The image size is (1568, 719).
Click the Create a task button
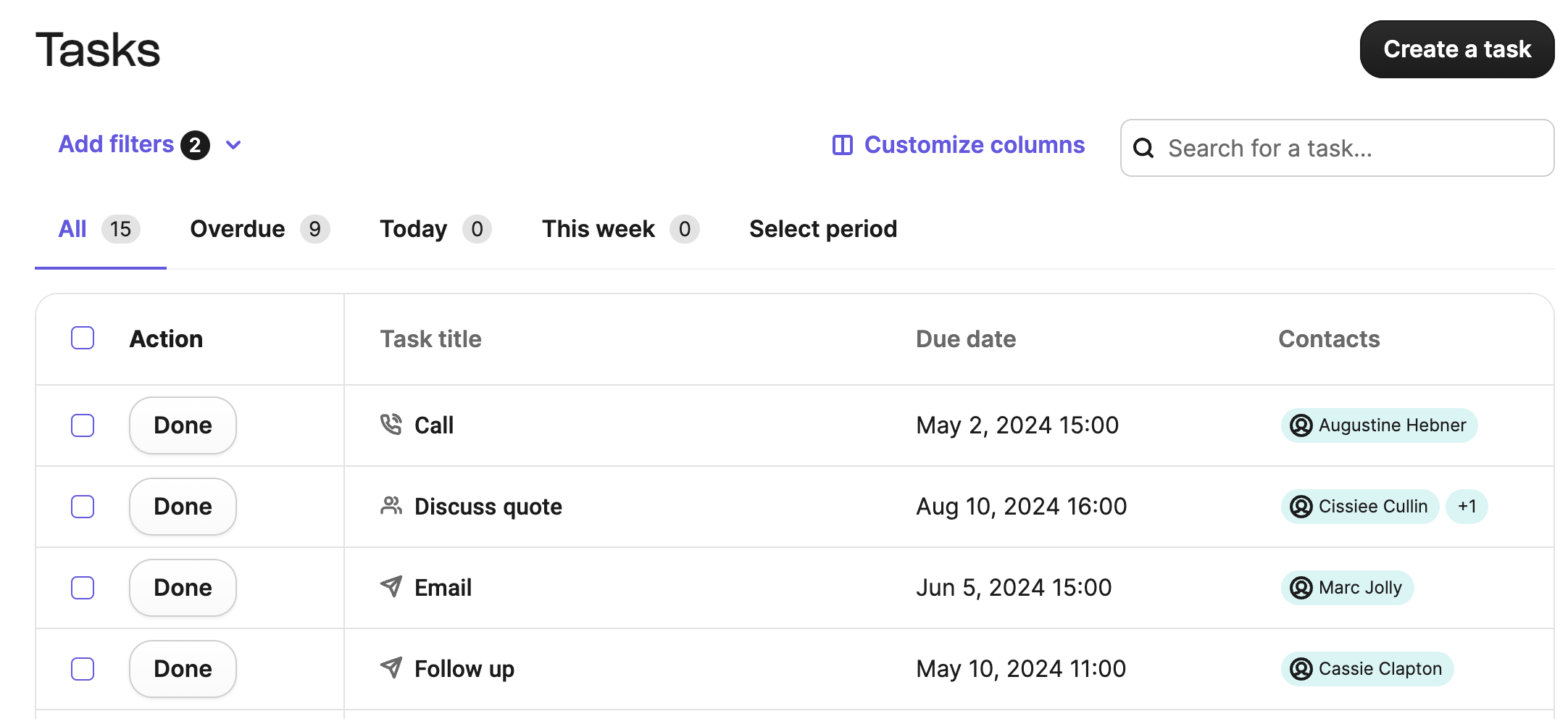tap(1456, 49)
